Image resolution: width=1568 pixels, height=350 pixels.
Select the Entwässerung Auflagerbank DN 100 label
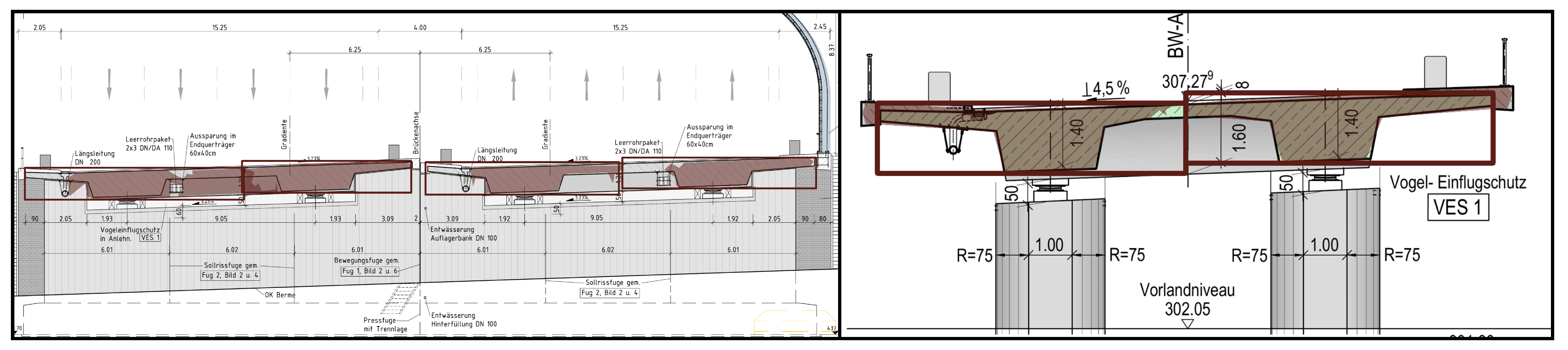(463, 234)
